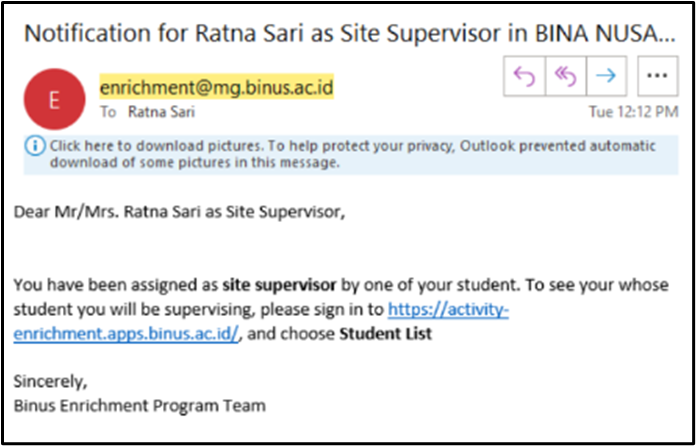Reply to the email with the Reply arrow
Viewport: 696px width, 446px height.
524,76
